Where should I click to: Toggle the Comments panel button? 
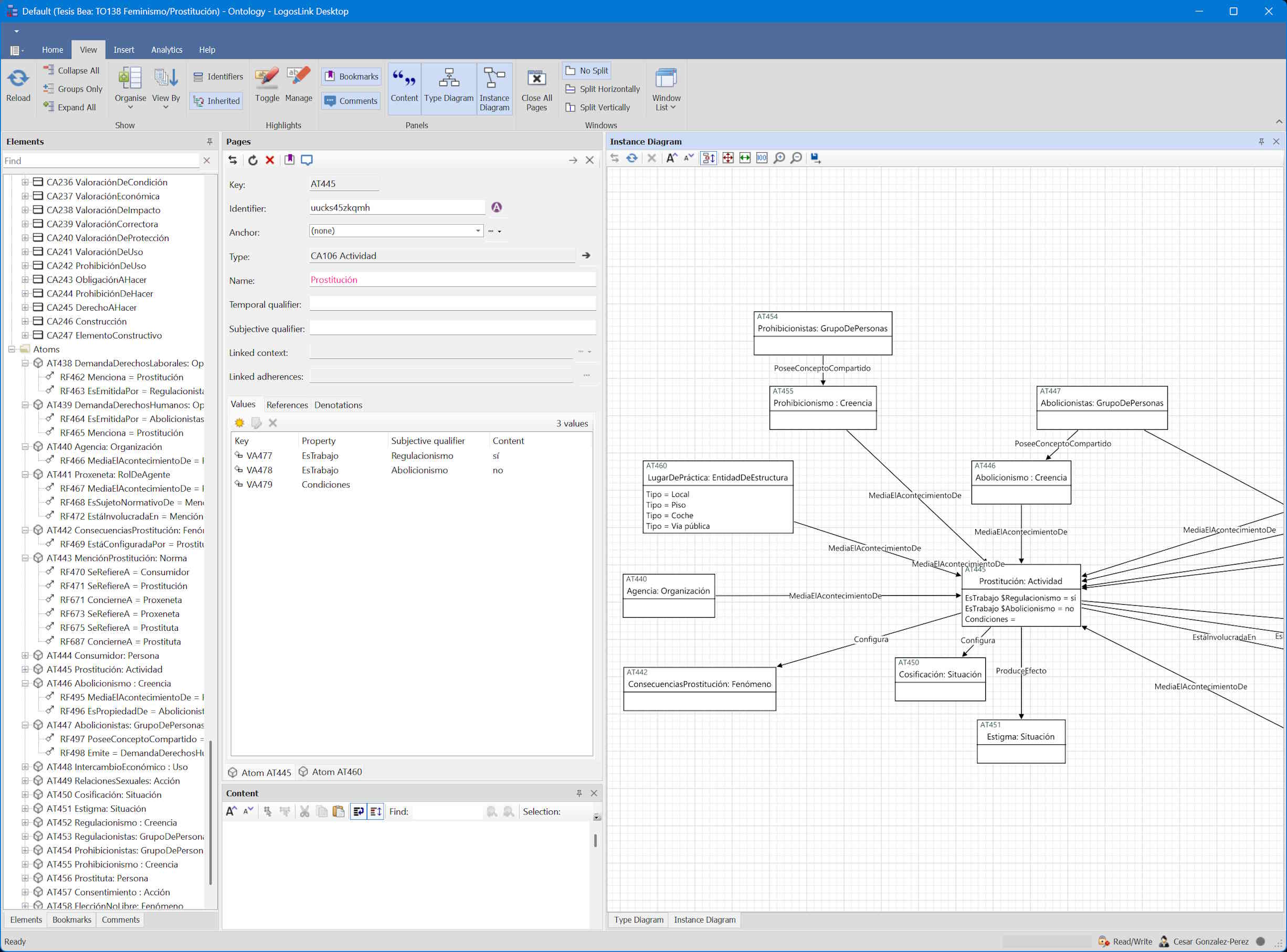351,101
